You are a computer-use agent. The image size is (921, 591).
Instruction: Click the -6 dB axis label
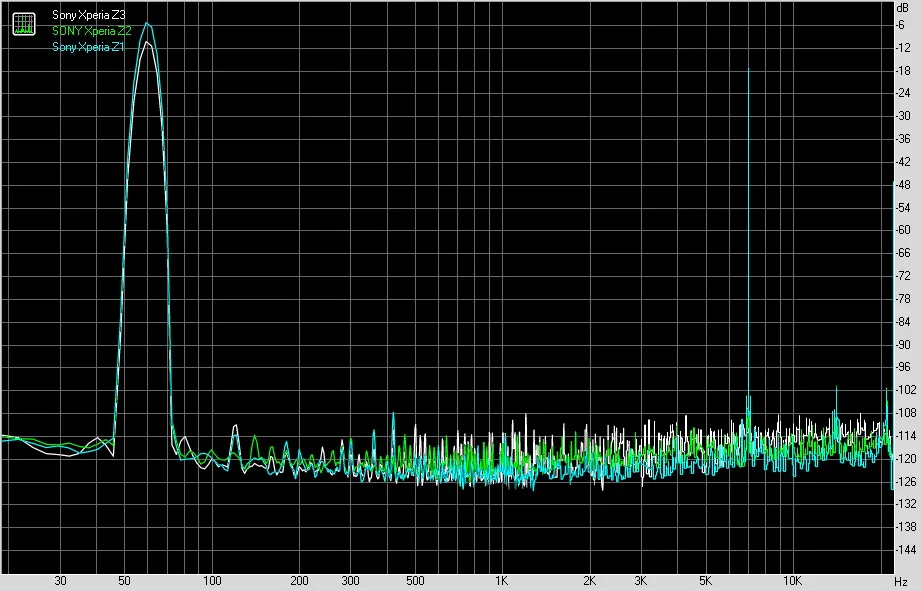[900, 25]
